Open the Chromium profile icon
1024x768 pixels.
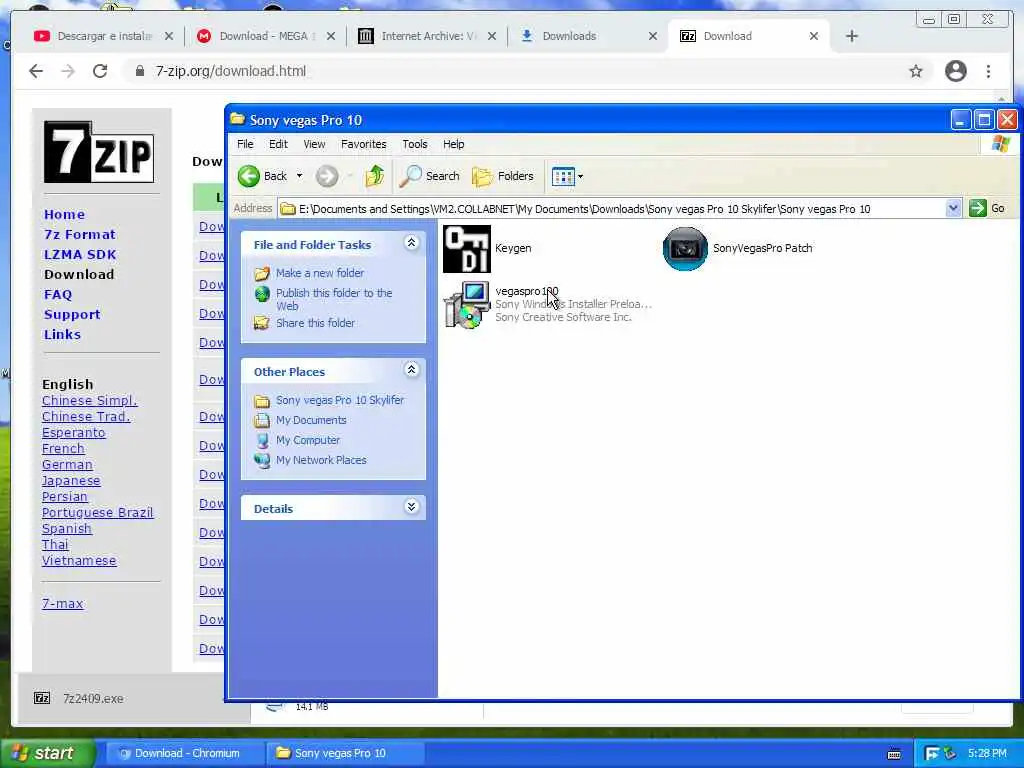(x=955, y=71)
